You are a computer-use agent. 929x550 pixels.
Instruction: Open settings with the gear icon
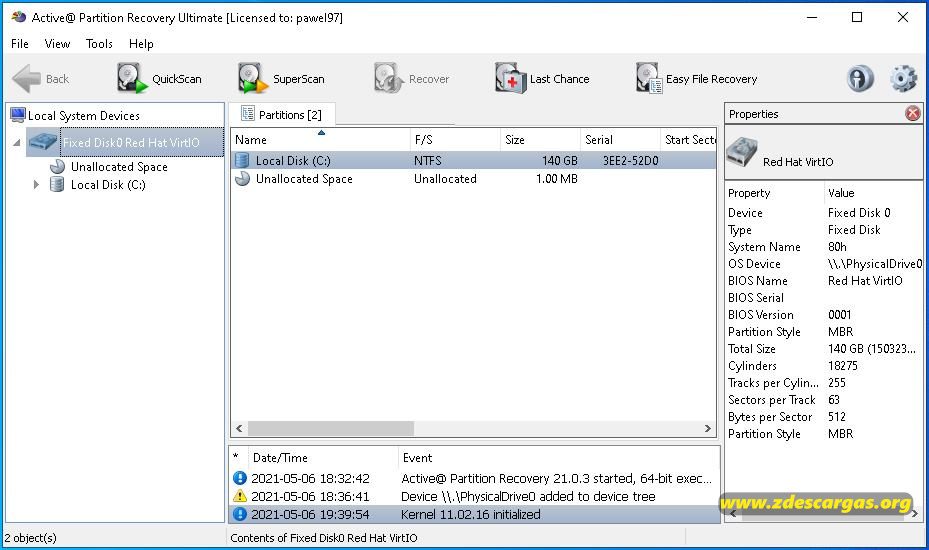click(x=903, y=78)
